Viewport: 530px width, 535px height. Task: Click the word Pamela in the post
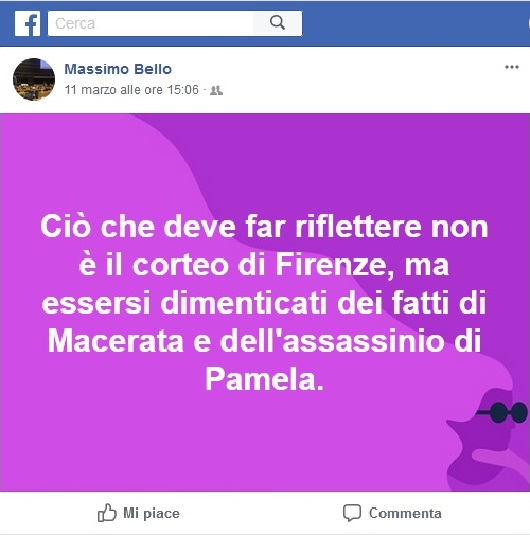coord(264,379)
